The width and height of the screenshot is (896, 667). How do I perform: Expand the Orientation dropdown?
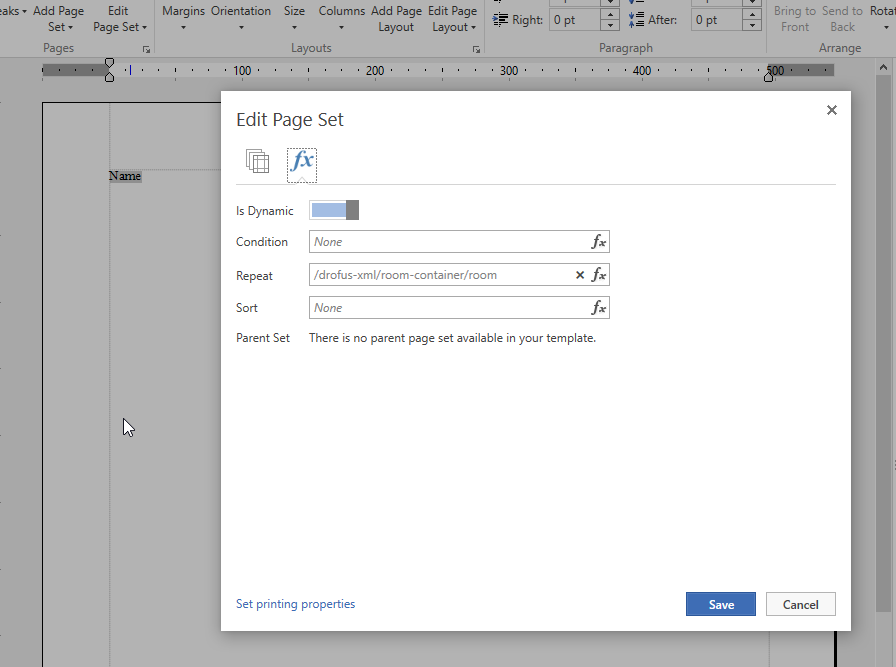tap(241, 18)
